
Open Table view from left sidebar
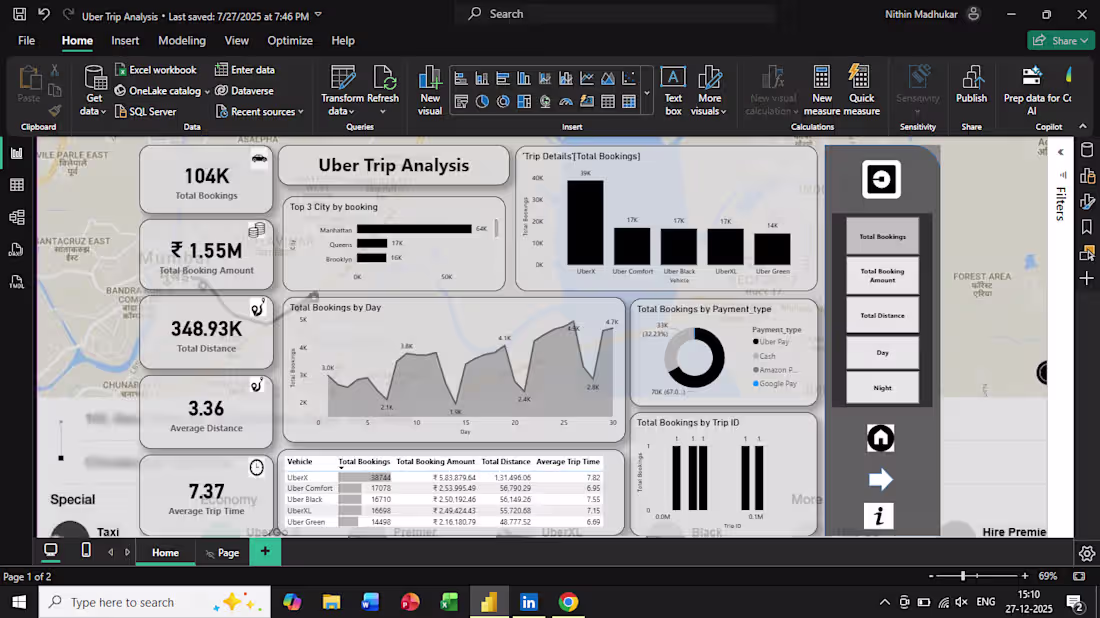pos(16,185)
